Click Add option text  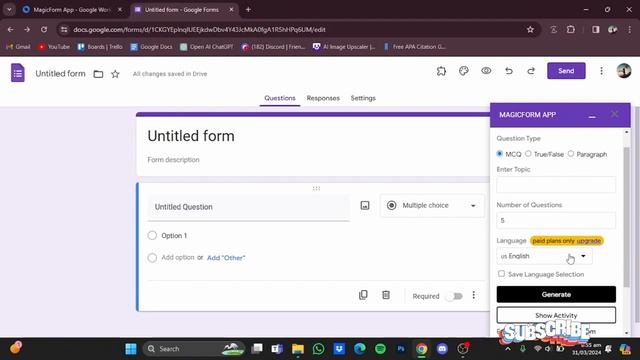[178, 258]
